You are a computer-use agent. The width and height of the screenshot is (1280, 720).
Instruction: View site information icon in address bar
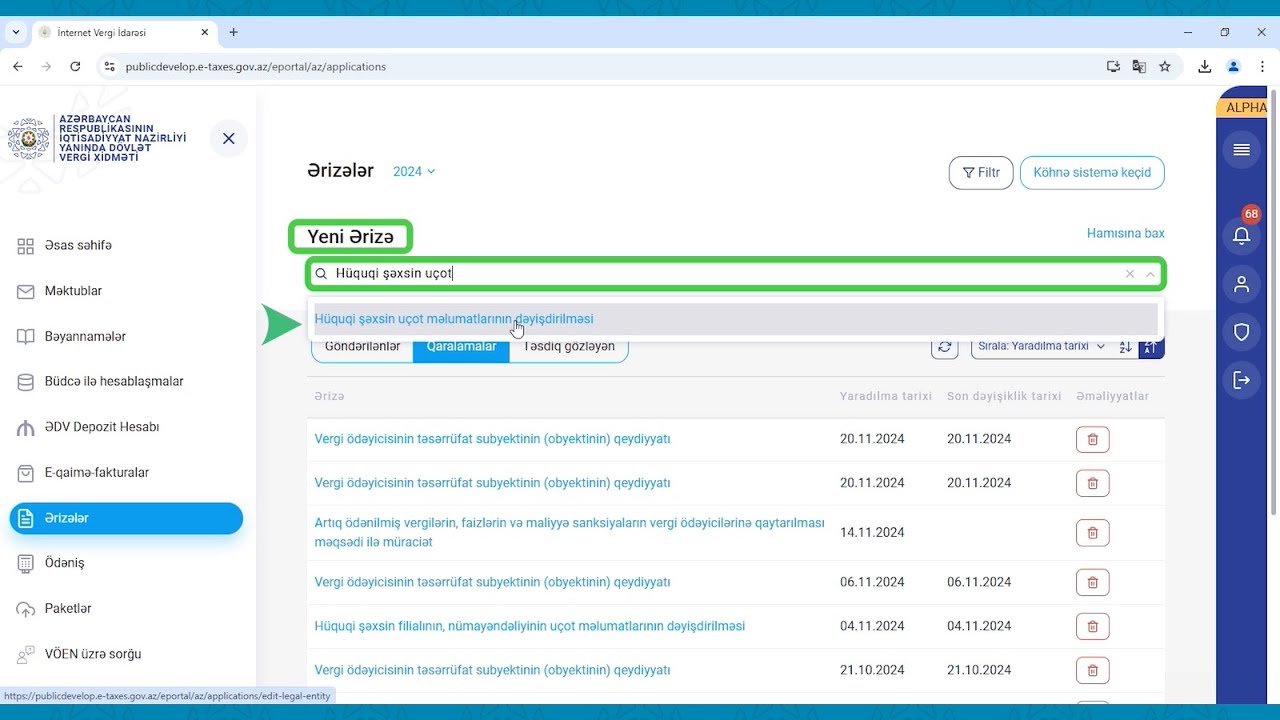[110, 67]
